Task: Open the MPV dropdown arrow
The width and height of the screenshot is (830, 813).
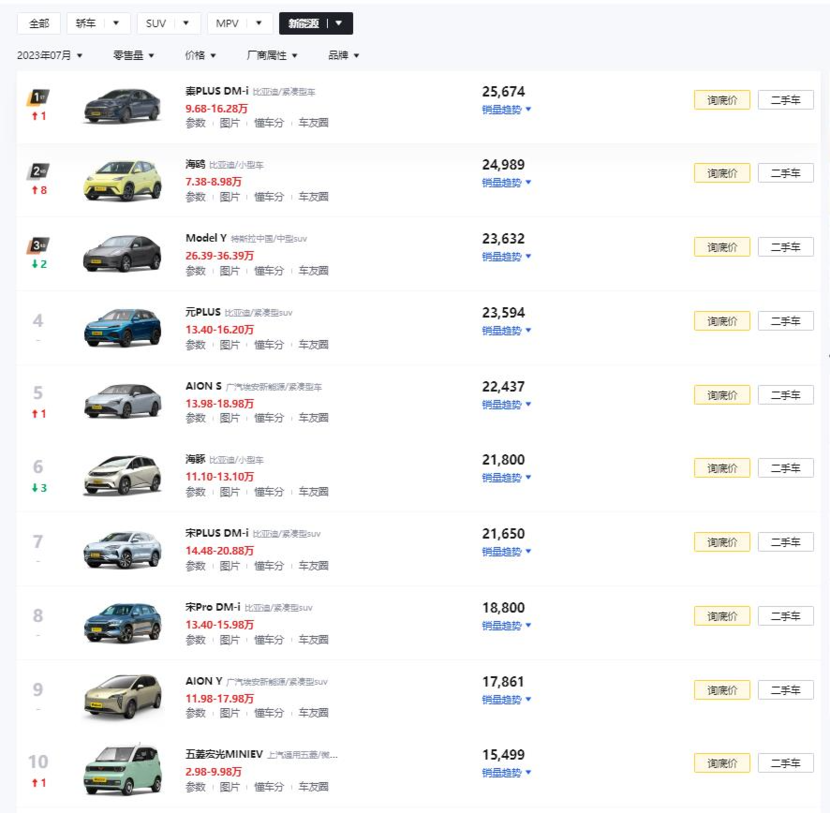Action: [258, 23]
